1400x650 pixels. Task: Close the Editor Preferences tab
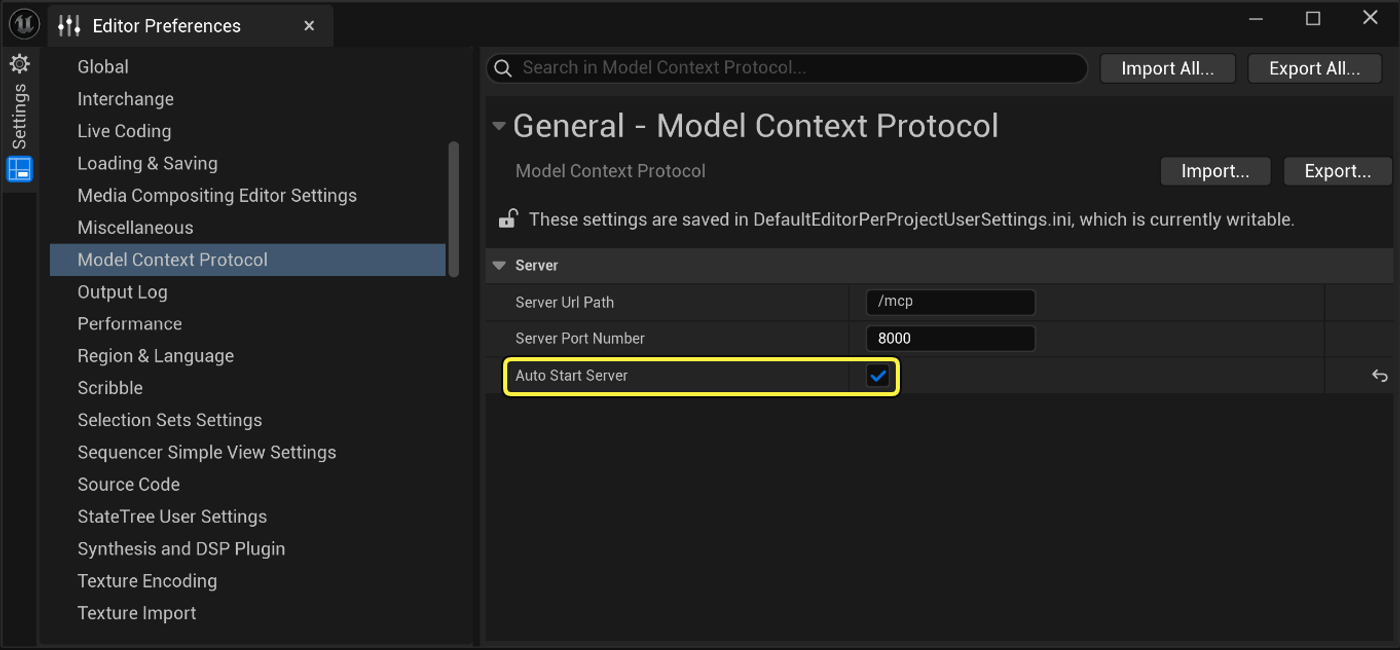point(310,26)
